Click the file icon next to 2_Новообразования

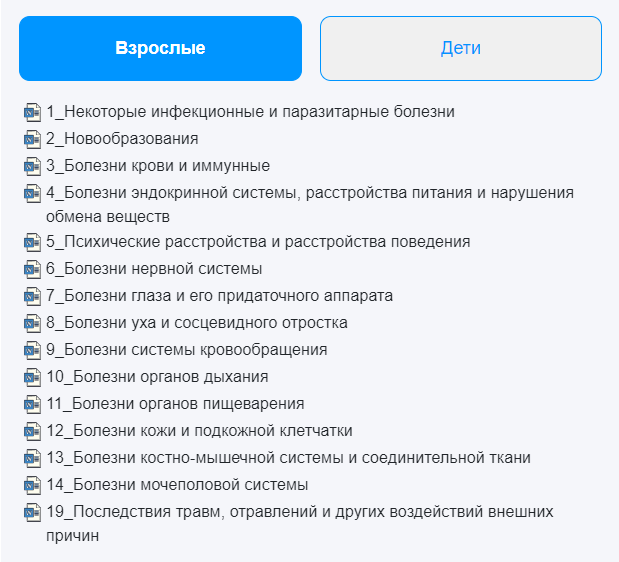pos(33,139)
